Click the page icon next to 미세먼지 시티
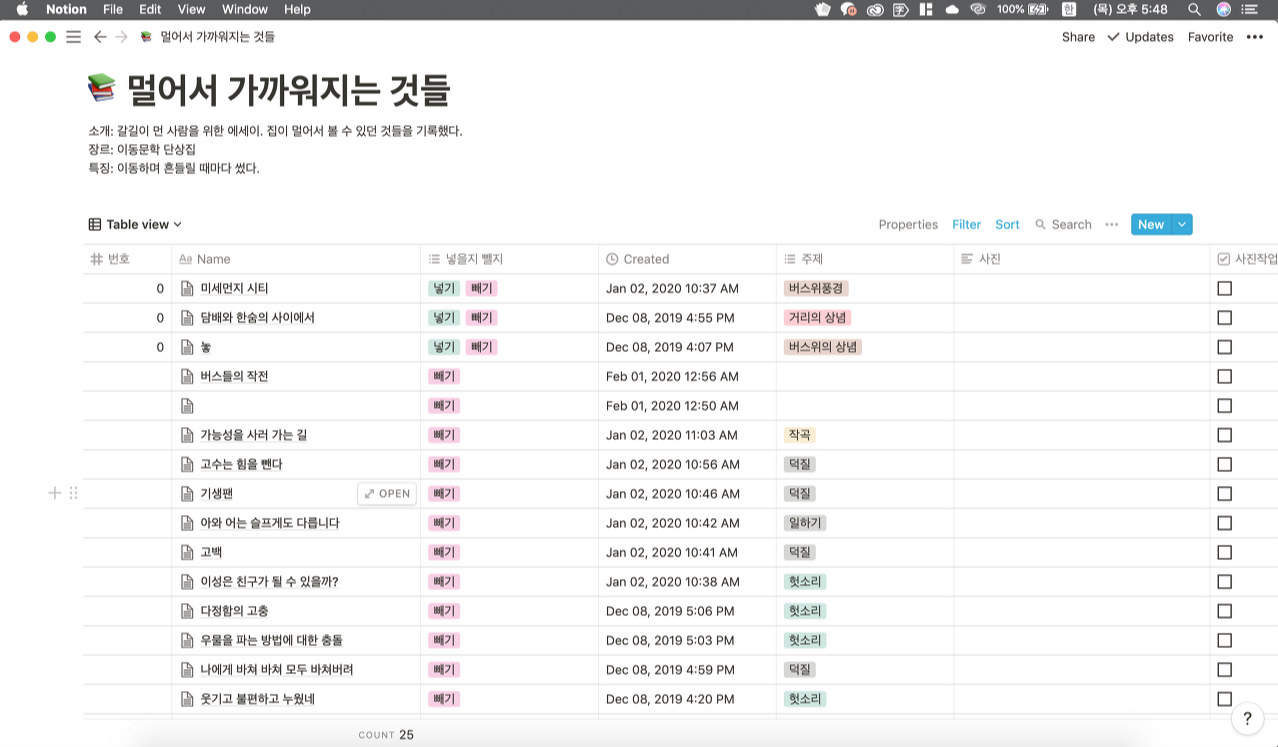The width and height of the screenshot is (1278, 747). (x=188, y=288)
